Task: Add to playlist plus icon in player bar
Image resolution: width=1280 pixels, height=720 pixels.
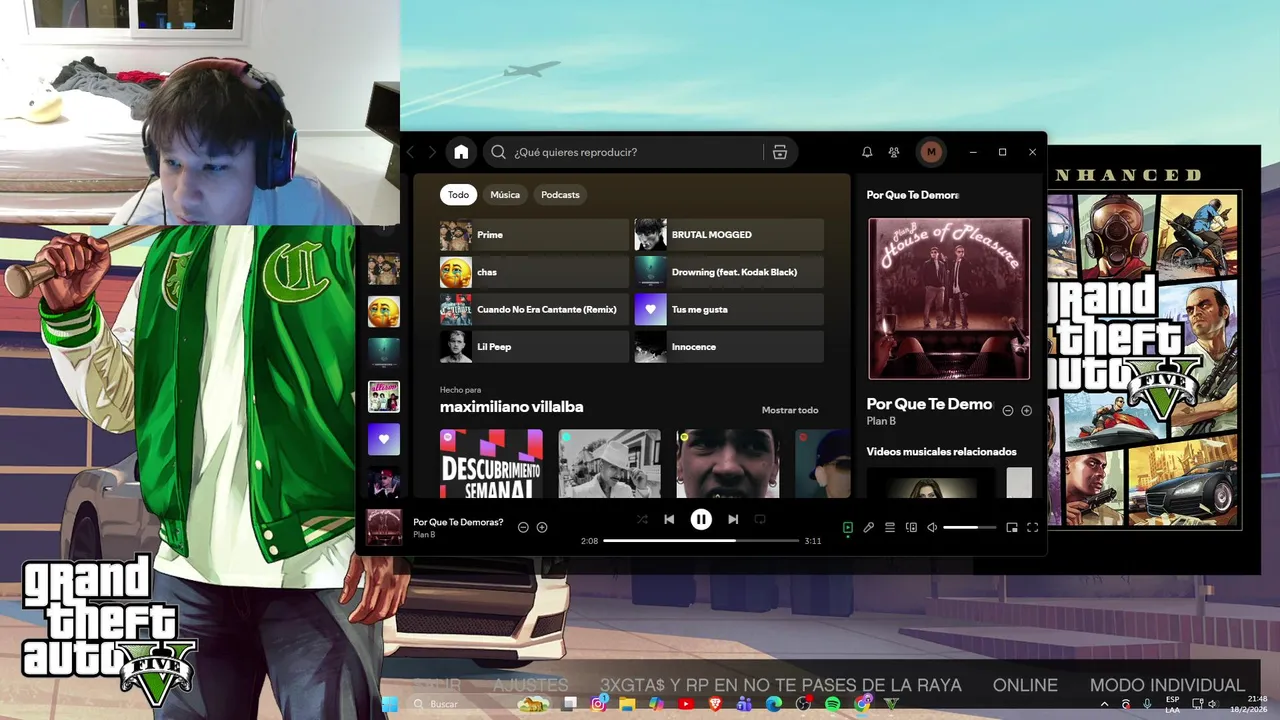Action: tap(542, 527)
